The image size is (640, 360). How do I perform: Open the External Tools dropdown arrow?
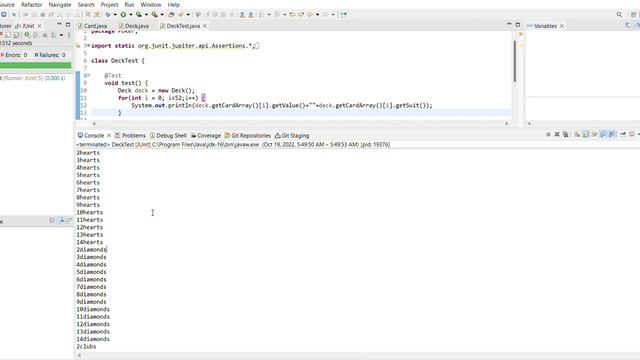tap(162, 14)
